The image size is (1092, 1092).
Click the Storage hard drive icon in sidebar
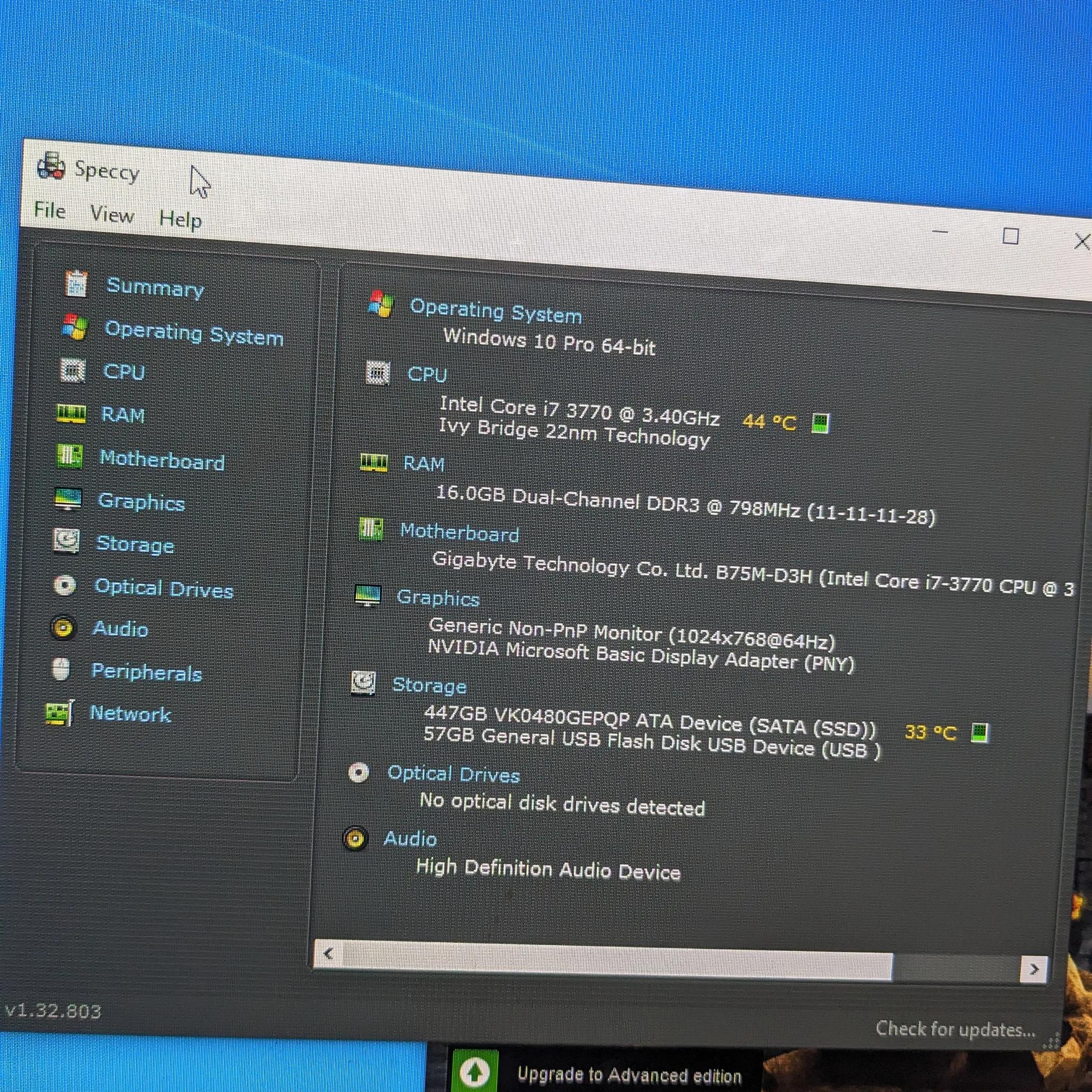[x=66, y=541]
